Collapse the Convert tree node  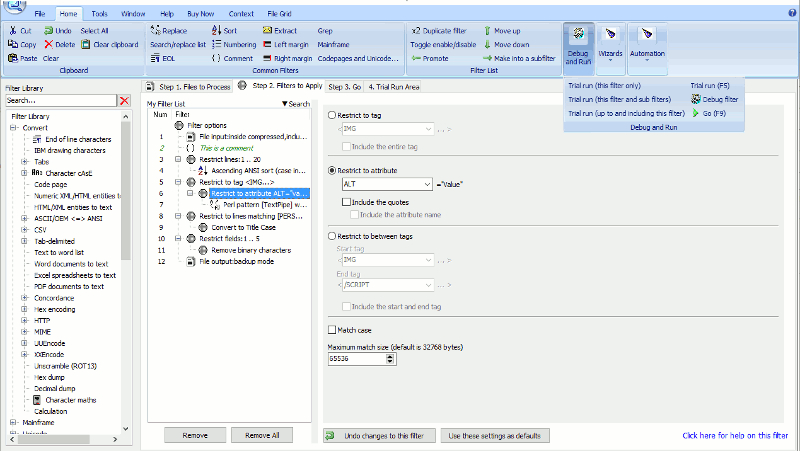pos(13,128)
